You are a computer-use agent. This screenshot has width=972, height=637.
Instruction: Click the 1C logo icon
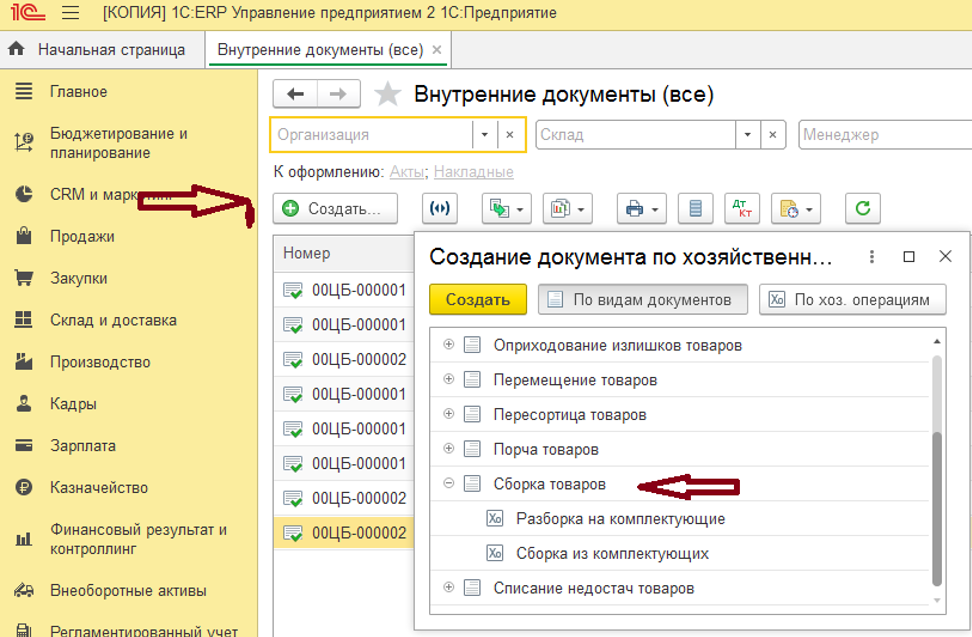pos(26,12)
